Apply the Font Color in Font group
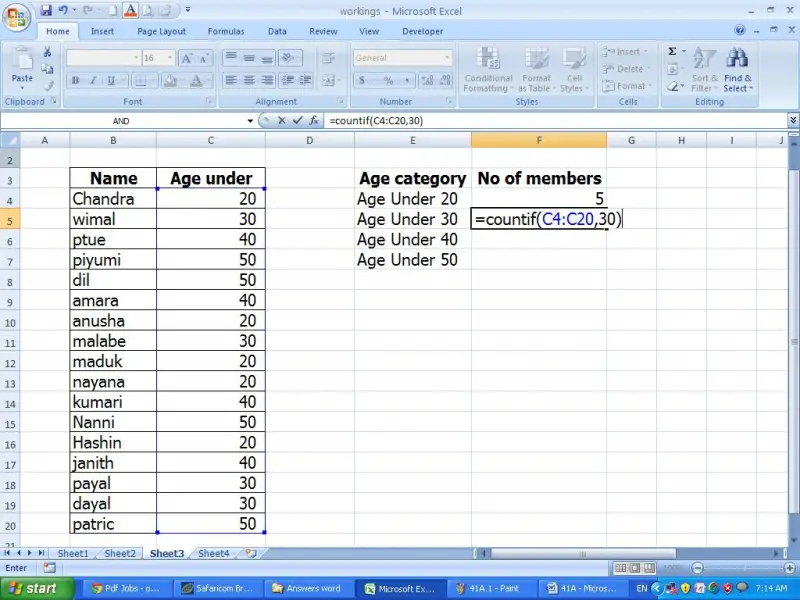 [x=196, y=81]
